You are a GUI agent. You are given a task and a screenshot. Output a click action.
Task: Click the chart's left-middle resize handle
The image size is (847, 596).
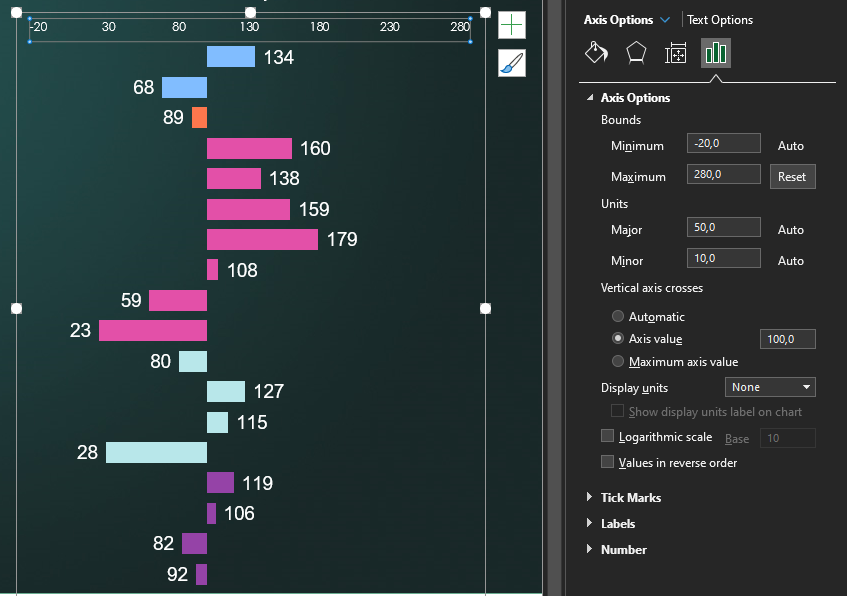(16, 308)
